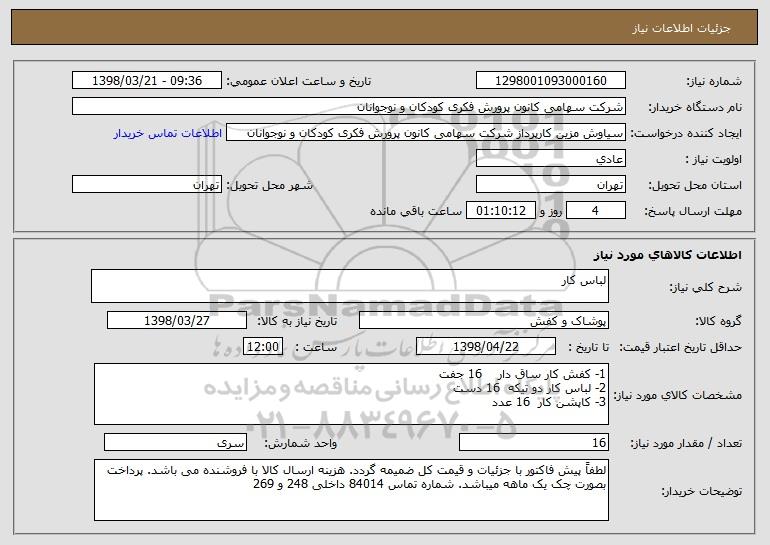The image size is (770, 545).
Task: Click the واحد شمارش label
Action: pos(301,443)
